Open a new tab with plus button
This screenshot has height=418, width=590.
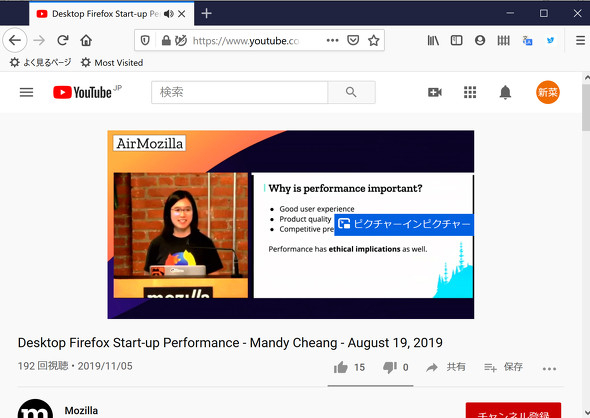click(206, 14)
